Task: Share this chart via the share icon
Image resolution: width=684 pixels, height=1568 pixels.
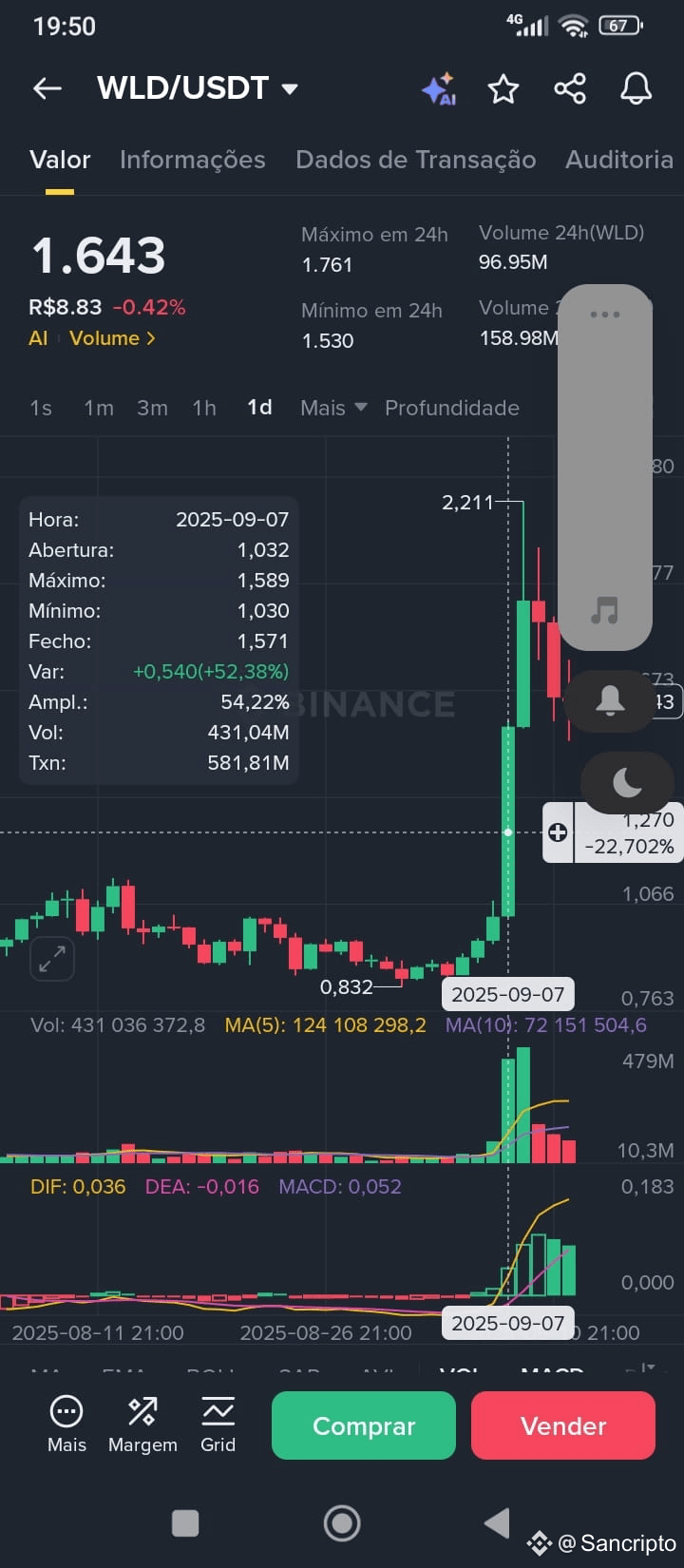Action: coord(570,88)
